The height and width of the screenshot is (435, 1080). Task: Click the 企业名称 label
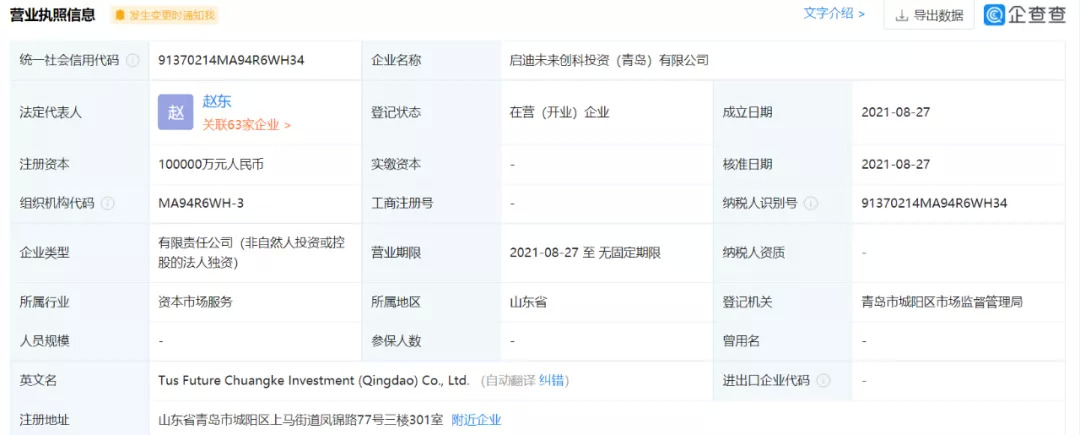[396, 61]
